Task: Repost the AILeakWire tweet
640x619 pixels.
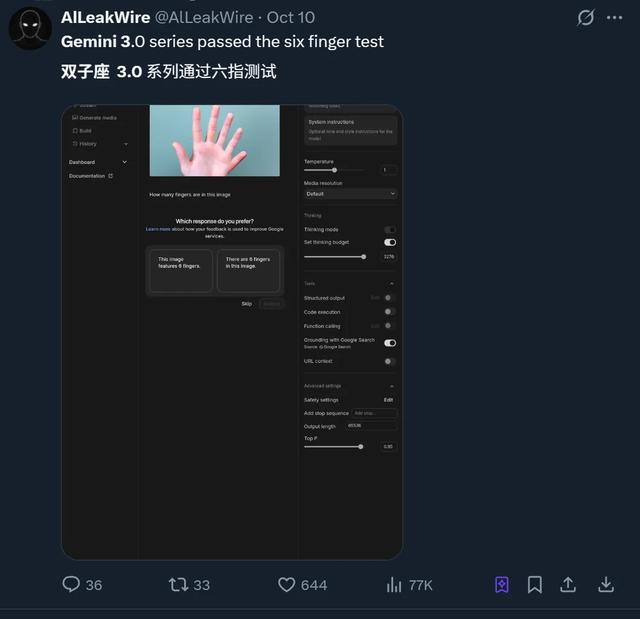Action: pos(179,584)
